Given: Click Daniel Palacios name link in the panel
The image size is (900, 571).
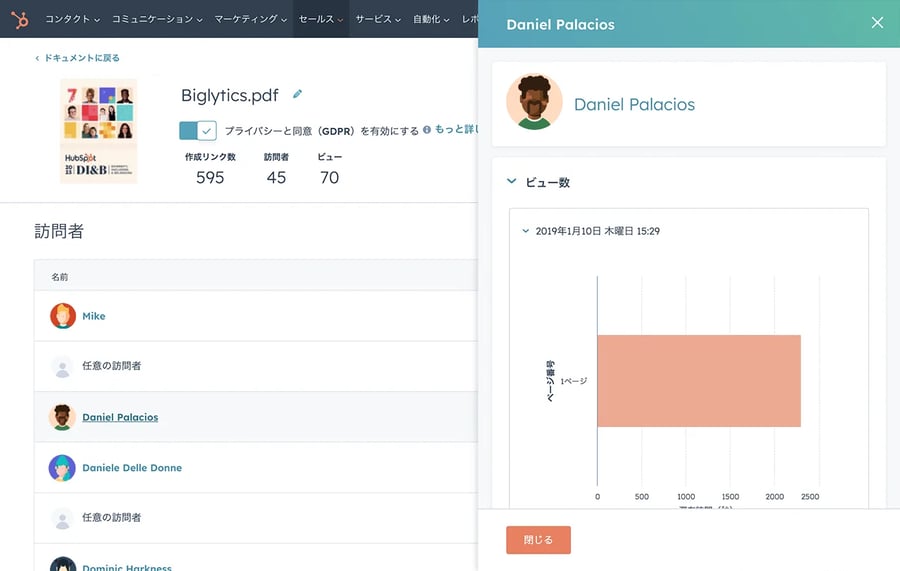Looking at the screenshot, I should point(634,104).
